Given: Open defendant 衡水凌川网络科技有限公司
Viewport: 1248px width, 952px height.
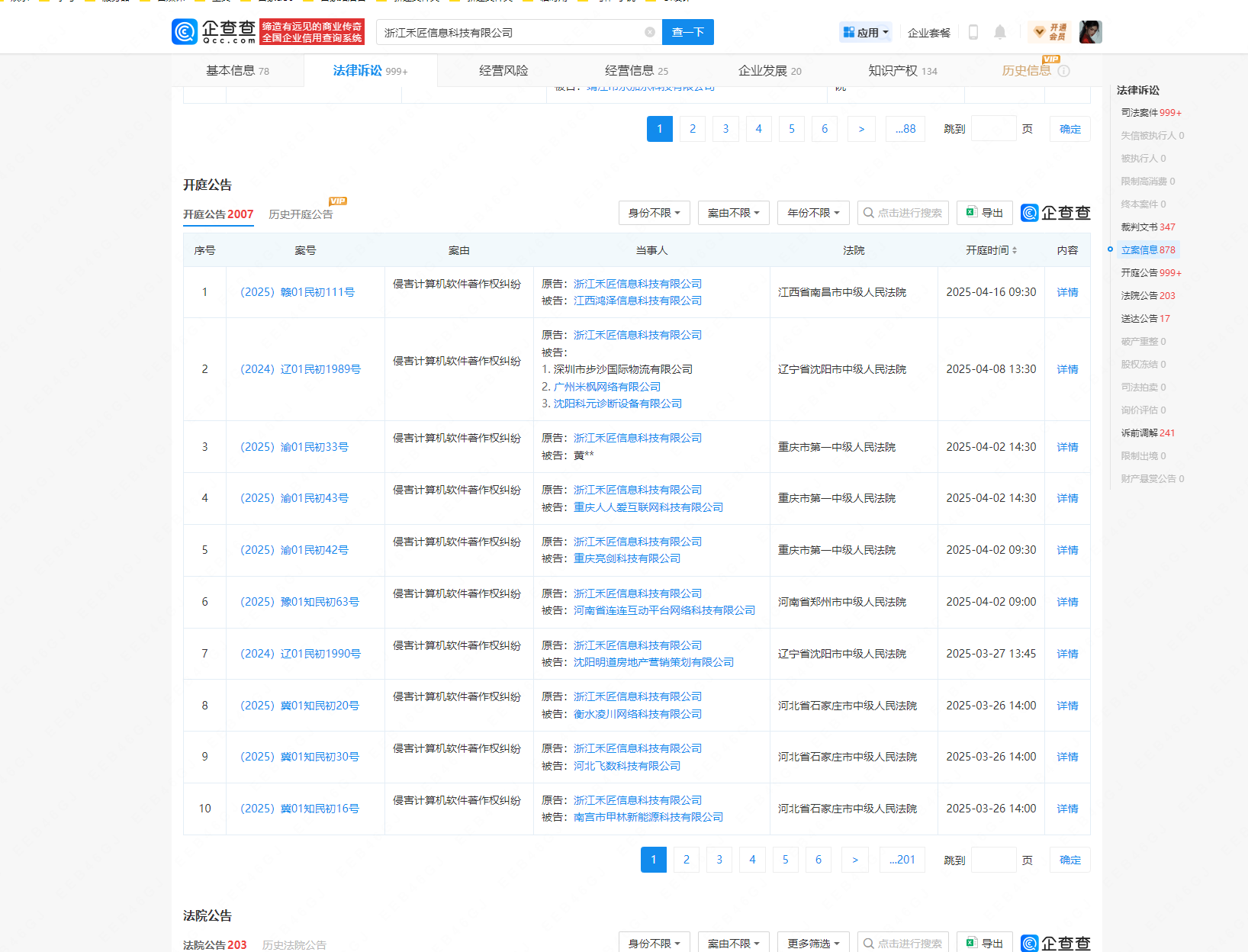Looking at the screenshot, I should [638, 714].
